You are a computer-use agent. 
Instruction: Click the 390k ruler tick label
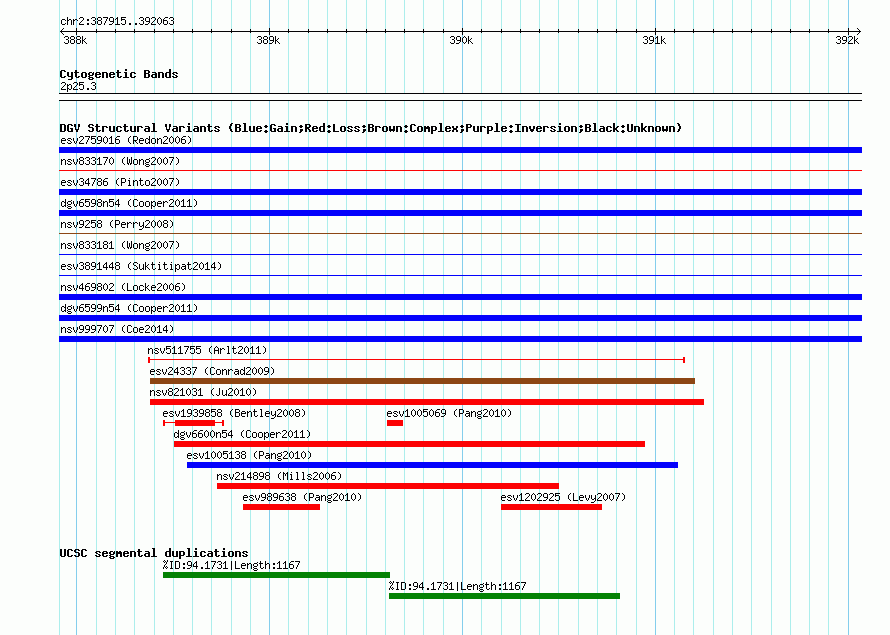tap(461, 40)
